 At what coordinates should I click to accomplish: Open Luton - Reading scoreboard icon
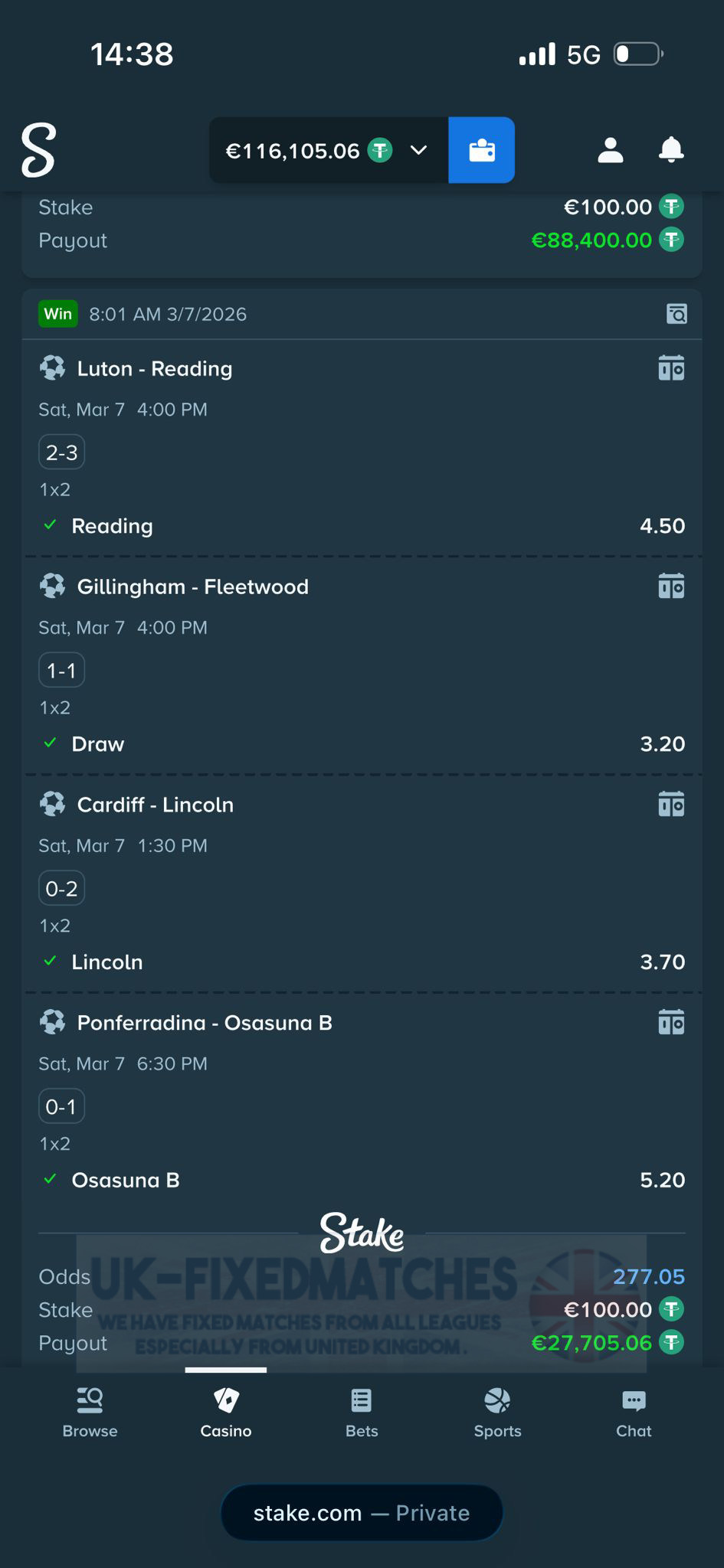coord(671,368)
